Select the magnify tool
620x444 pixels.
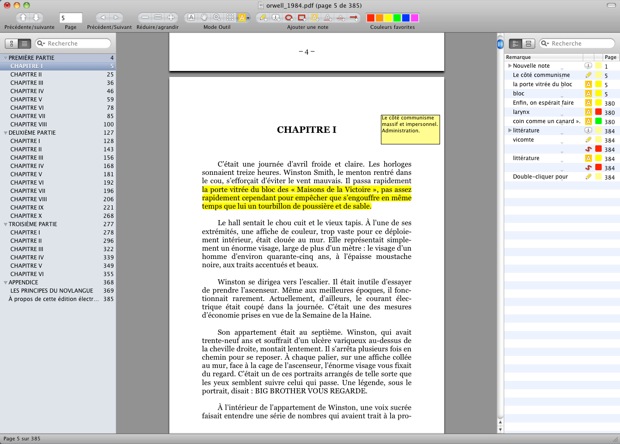tap(217, 17)
